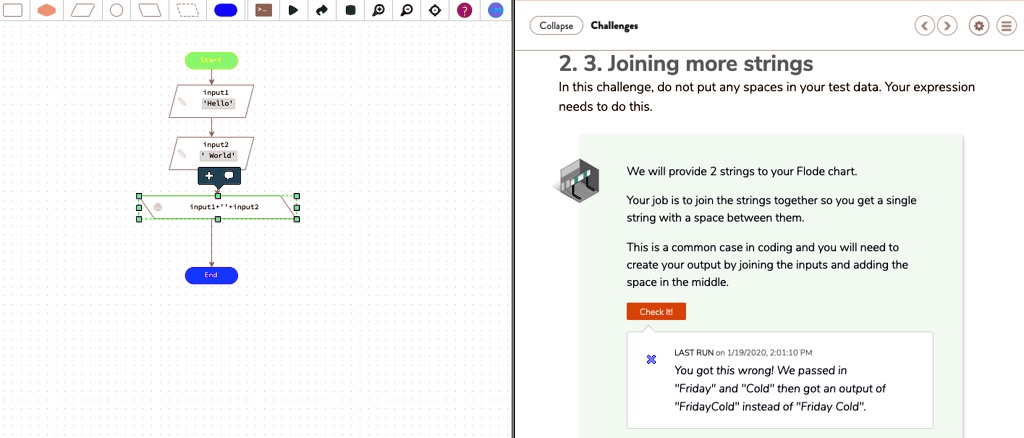The width and height of the screenshot is (1024, 438).
Task: Pick the parallelogram input shape tool
Action: pyautogui.click(x=82, y=10)
